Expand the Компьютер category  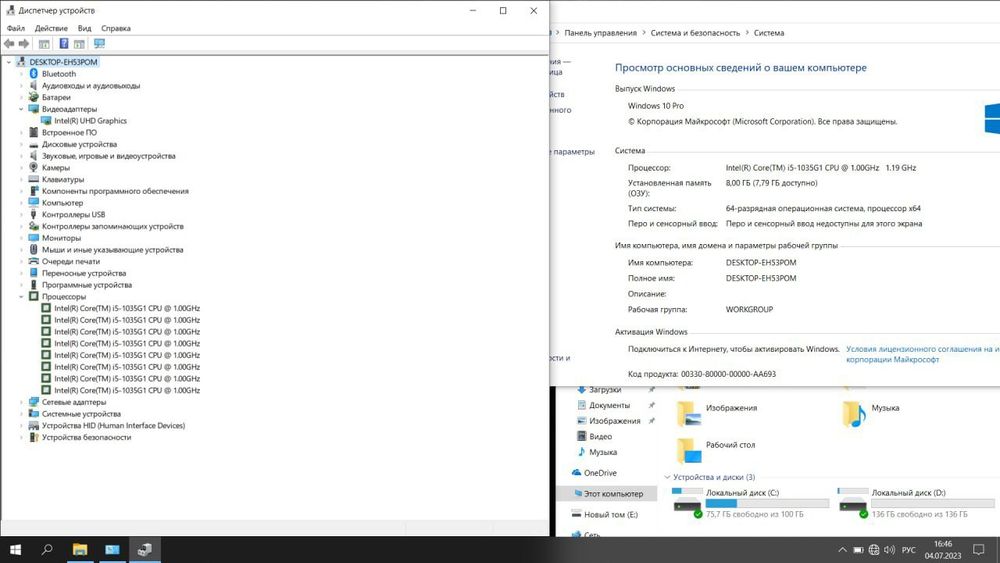[x=21, y=203]
